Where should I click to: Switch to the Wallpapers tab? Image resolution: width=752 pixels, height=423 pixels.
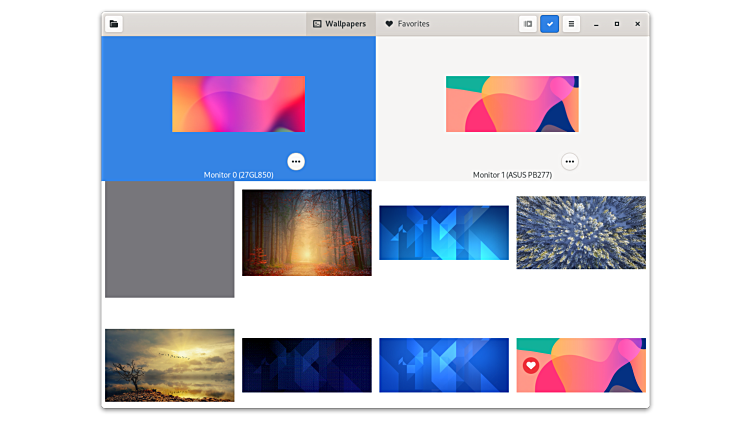(340, 24)
